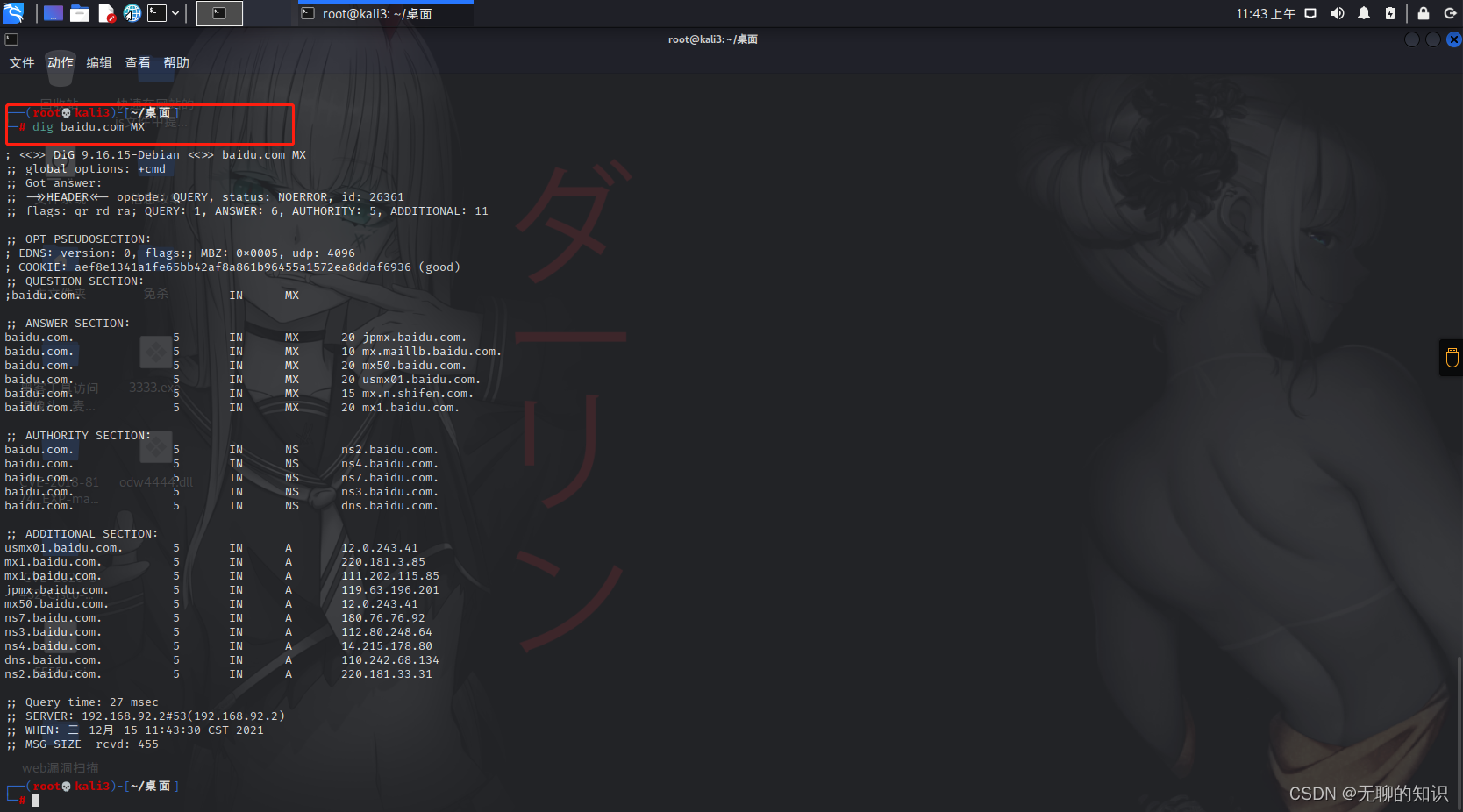Click IP address '111.202.115.85'
Screen dimensions: 1463x812
[x=390, y=576]
